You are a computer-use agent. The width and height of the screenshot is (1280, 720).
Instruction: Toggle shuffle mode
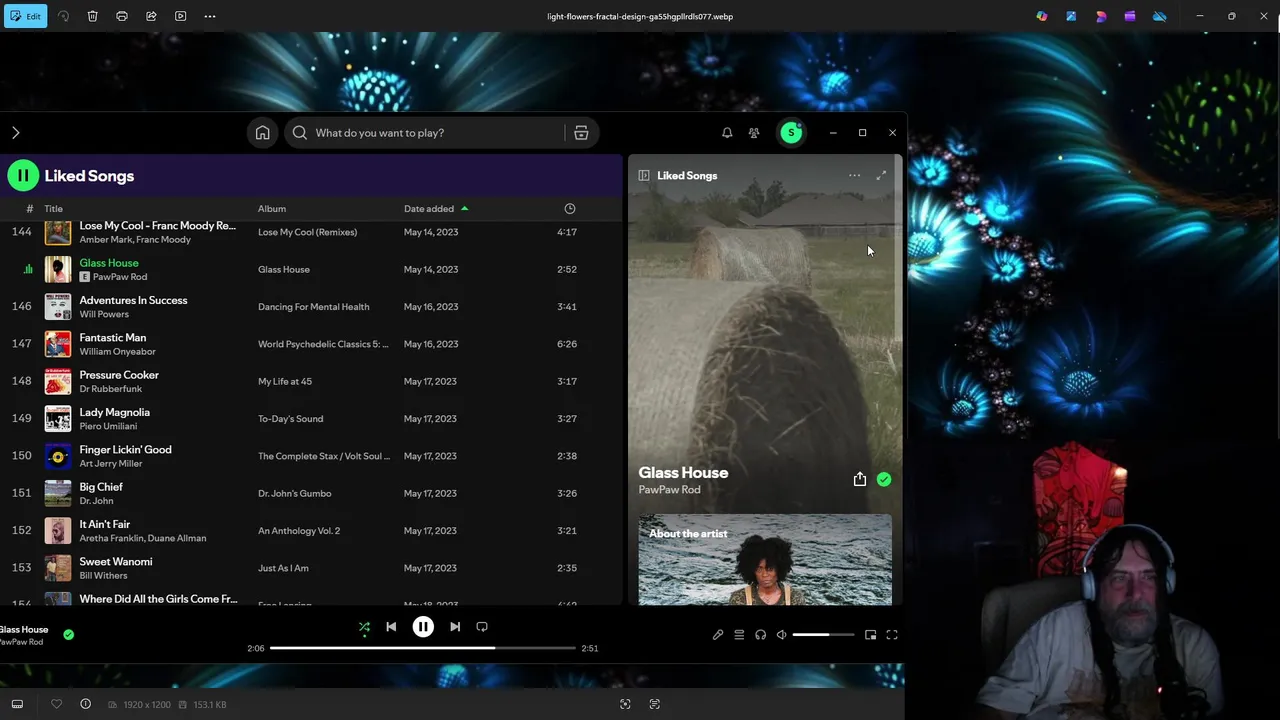[x=364, y=627]
